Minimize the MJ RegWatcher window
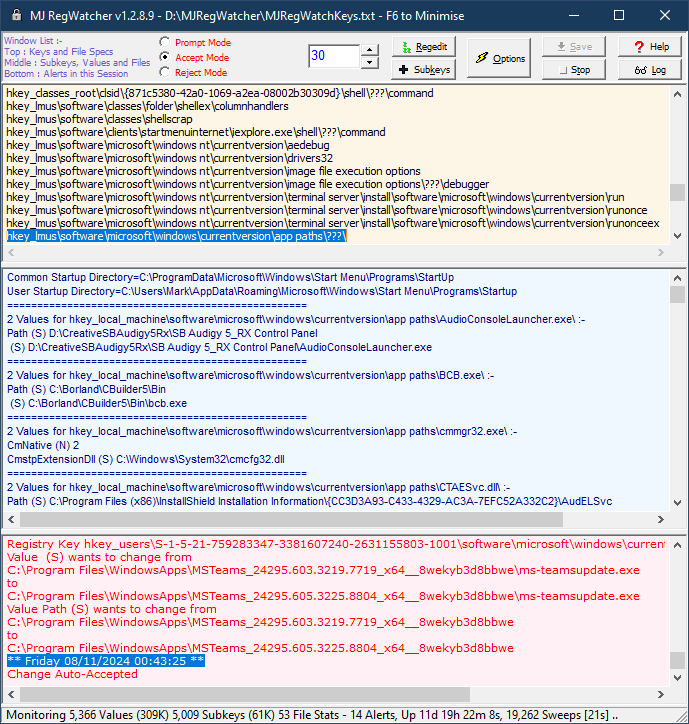Image resolution: width=689 pixels, height=724 pixels. pos(574,15)
